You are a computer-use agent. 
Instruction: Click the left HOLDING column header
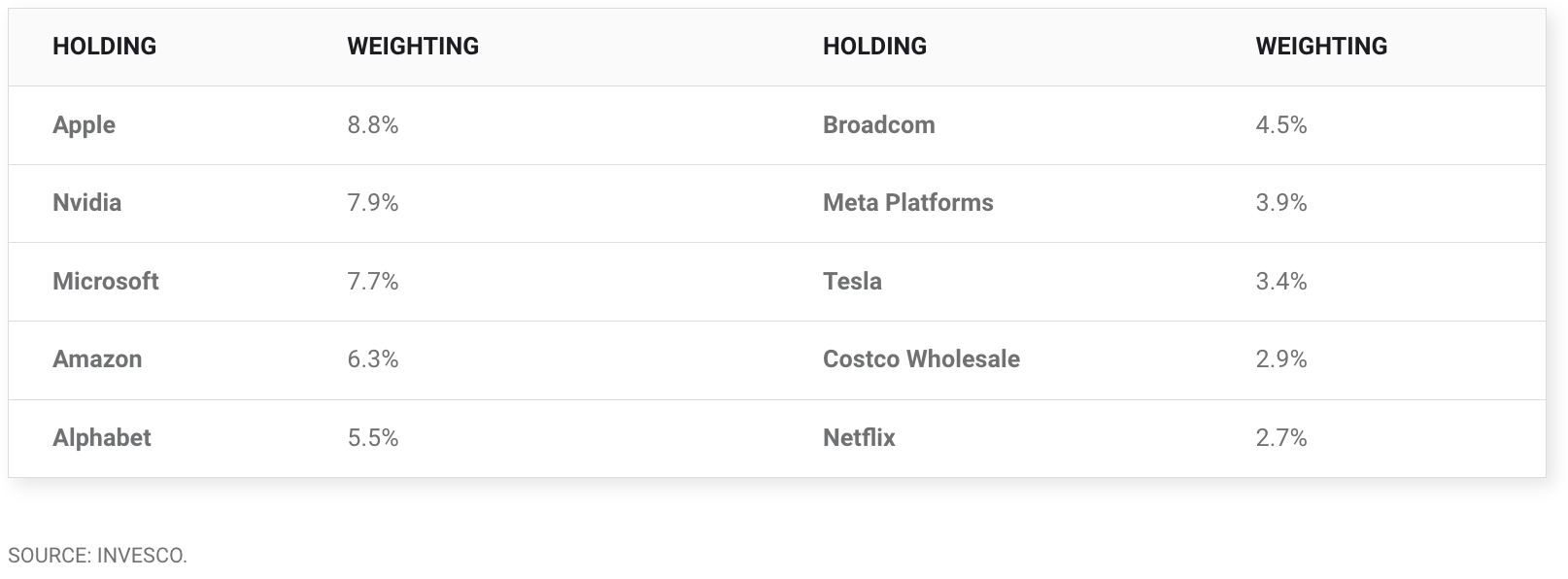click(x=104, y=47)
